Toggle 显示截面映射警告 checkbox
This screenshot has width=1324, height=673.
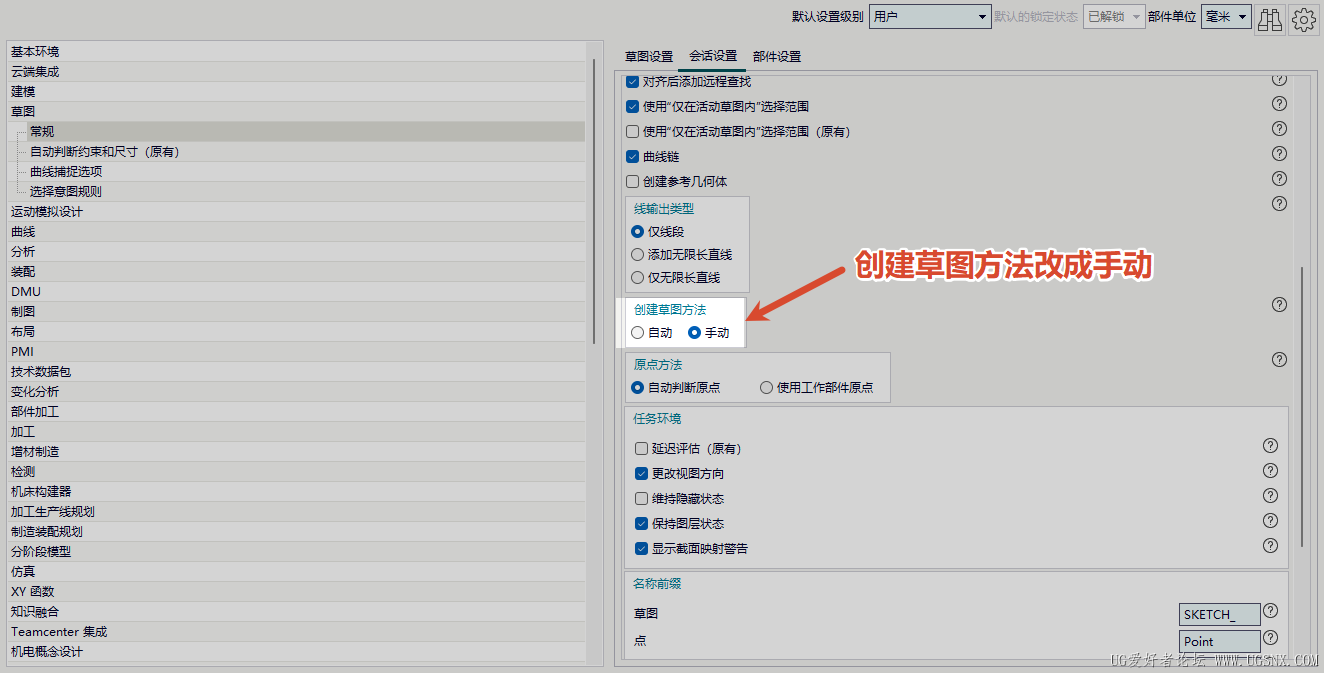tap(641, 548)
